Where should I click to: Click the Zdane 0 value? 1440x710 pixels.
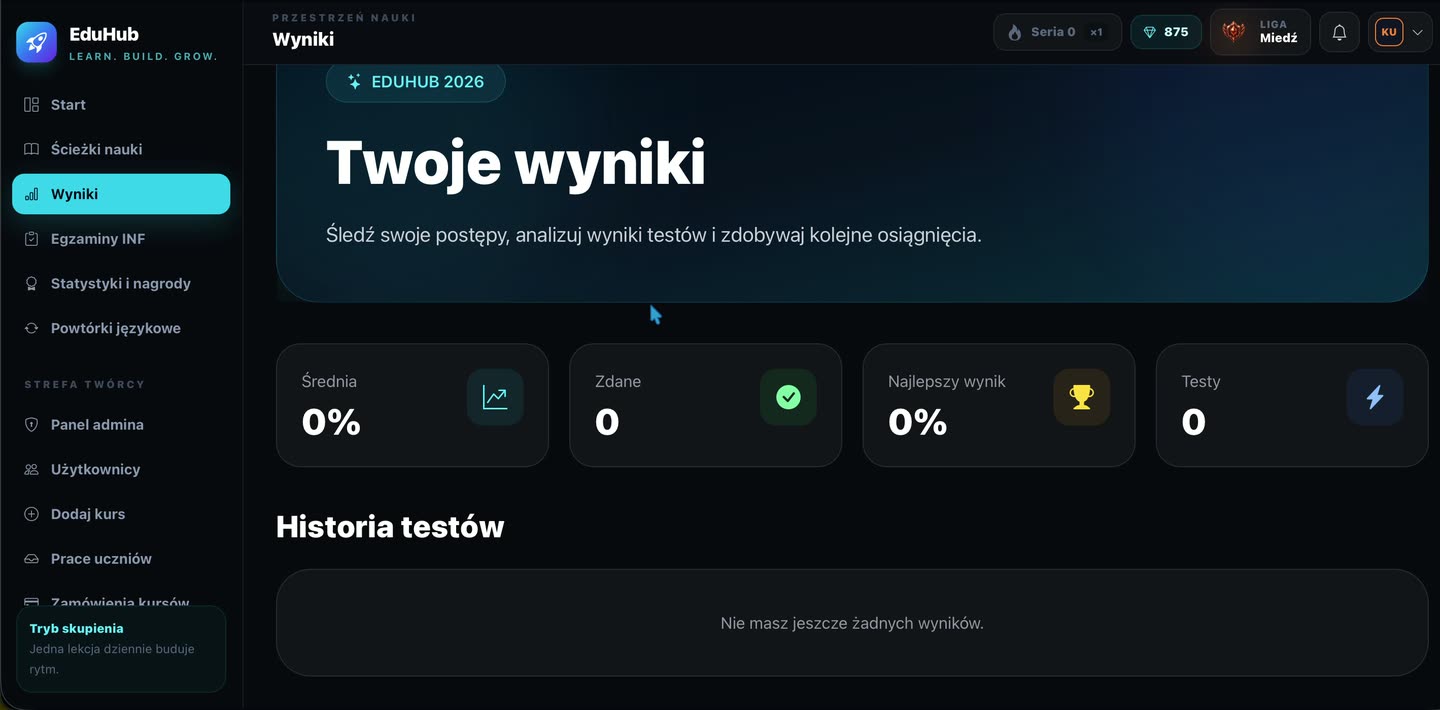point(607,422)
